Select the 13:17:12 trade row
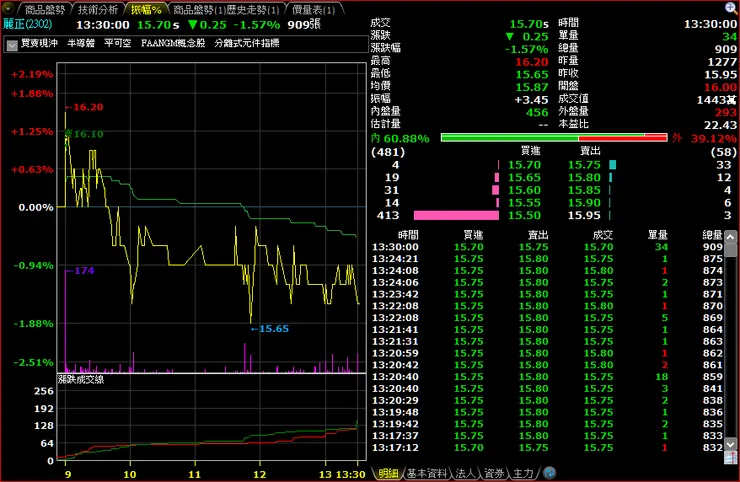Viewport: 740px width, 482px height. click(547, 448)
